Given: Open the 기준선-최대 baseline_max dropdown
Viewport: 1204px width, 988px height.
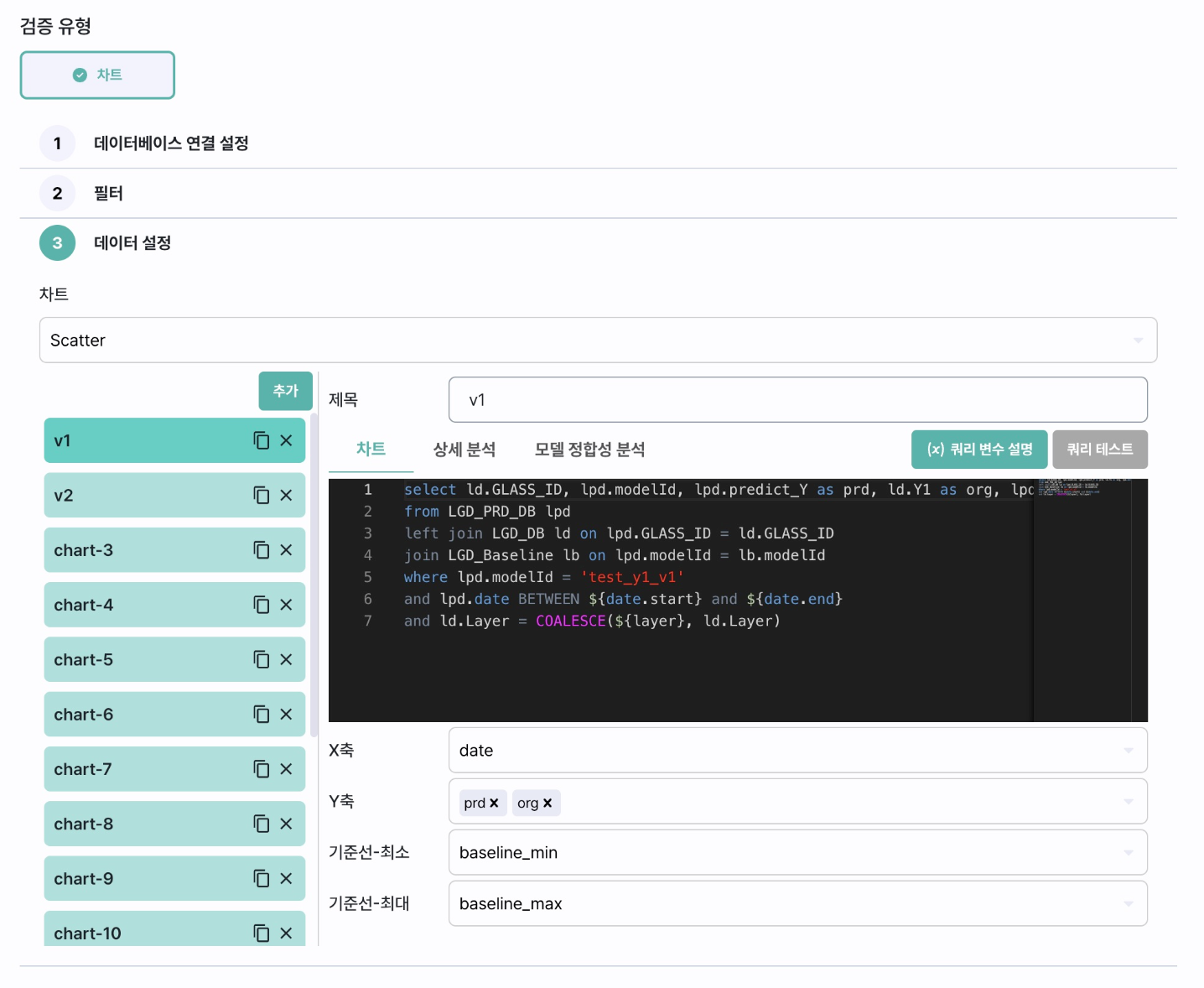Looking at the screenshot, I should pyautogui.click(x=797, y=903).
